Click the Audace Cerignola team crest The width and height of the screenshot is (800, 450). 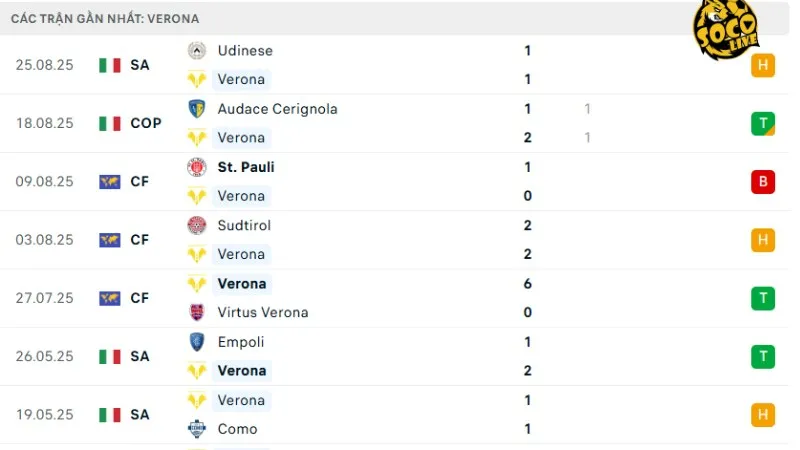tap(197, 108)
